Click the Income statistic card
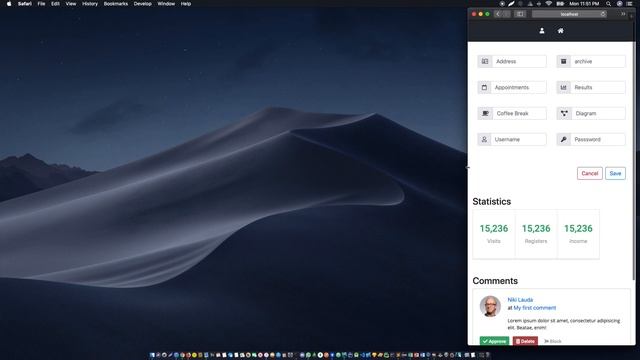 click(578, 234)
